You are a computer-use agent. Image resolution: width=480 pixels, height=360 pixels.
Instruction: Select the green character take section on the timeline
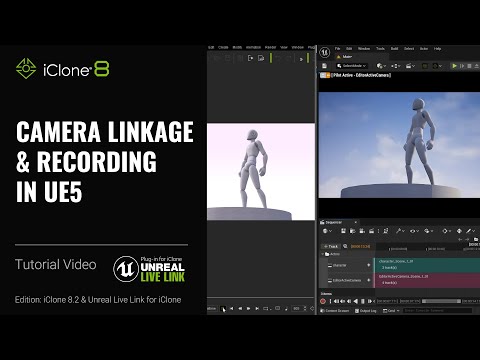click(x=427, y=265)
